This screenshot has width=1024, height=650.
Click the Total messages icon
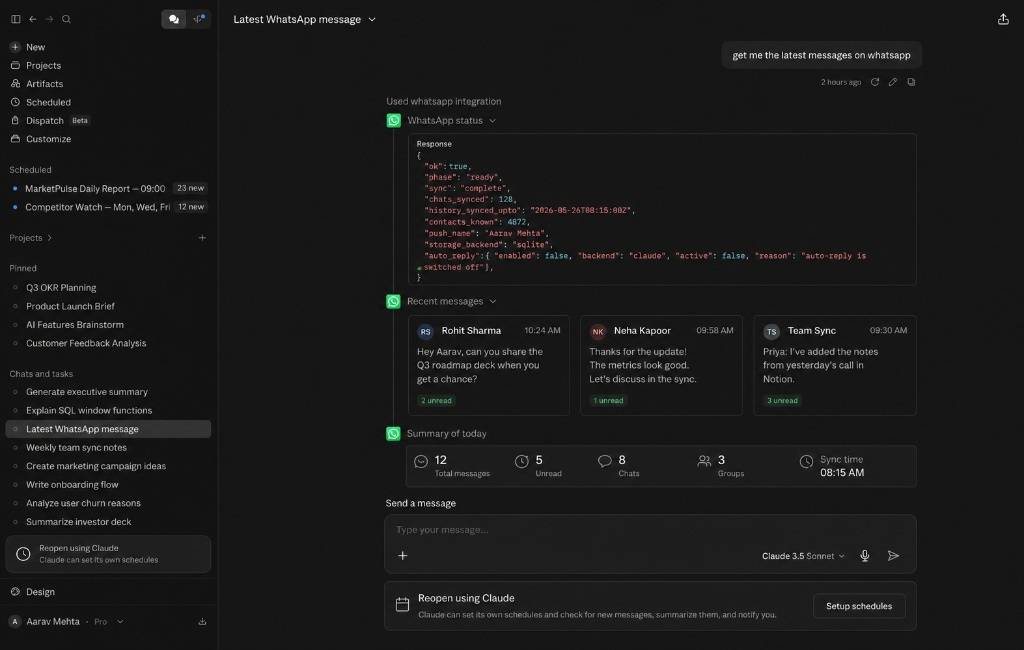[421, 461]
